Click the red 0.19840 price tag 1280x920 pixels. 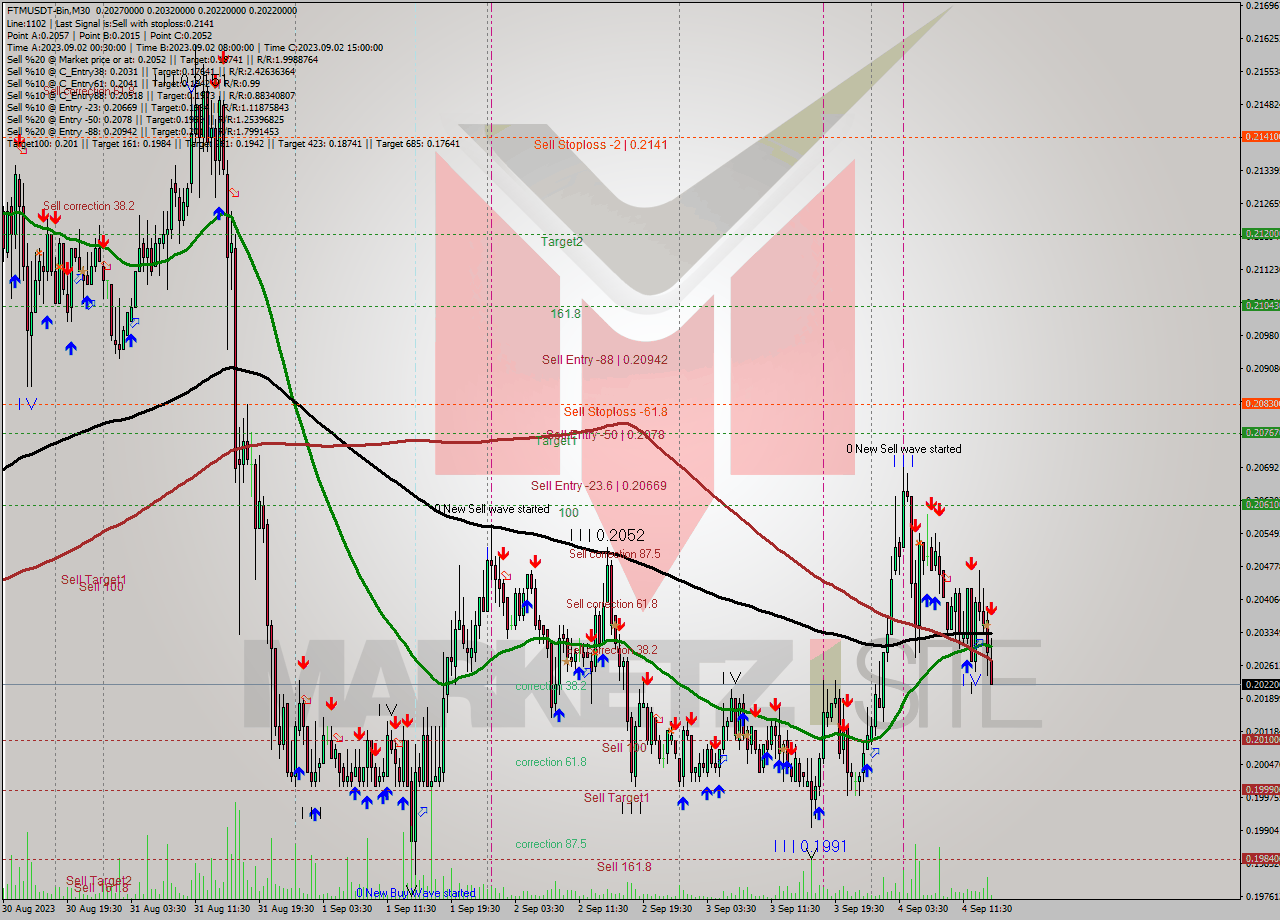[x=1260, y=859]
